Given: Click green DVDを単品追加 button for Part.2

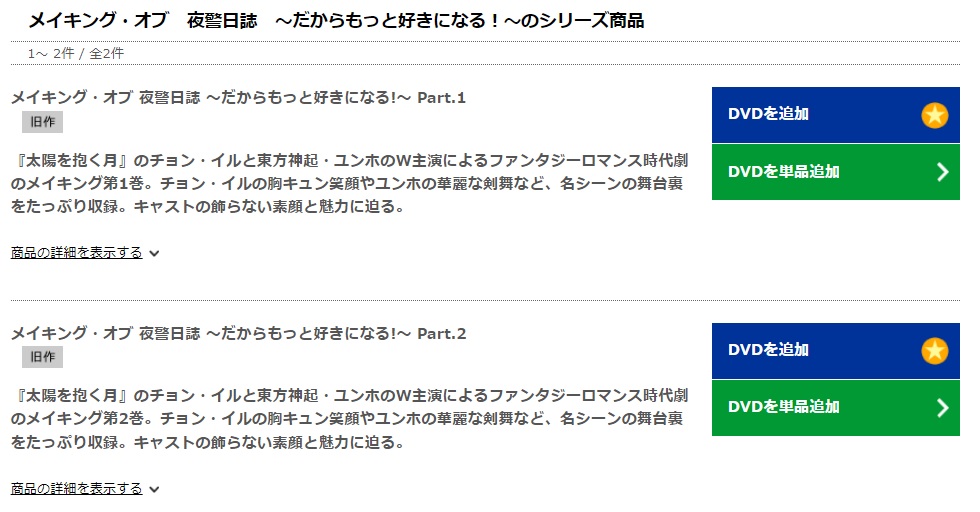Looking at the screenshot, I should tap(836, 408).
